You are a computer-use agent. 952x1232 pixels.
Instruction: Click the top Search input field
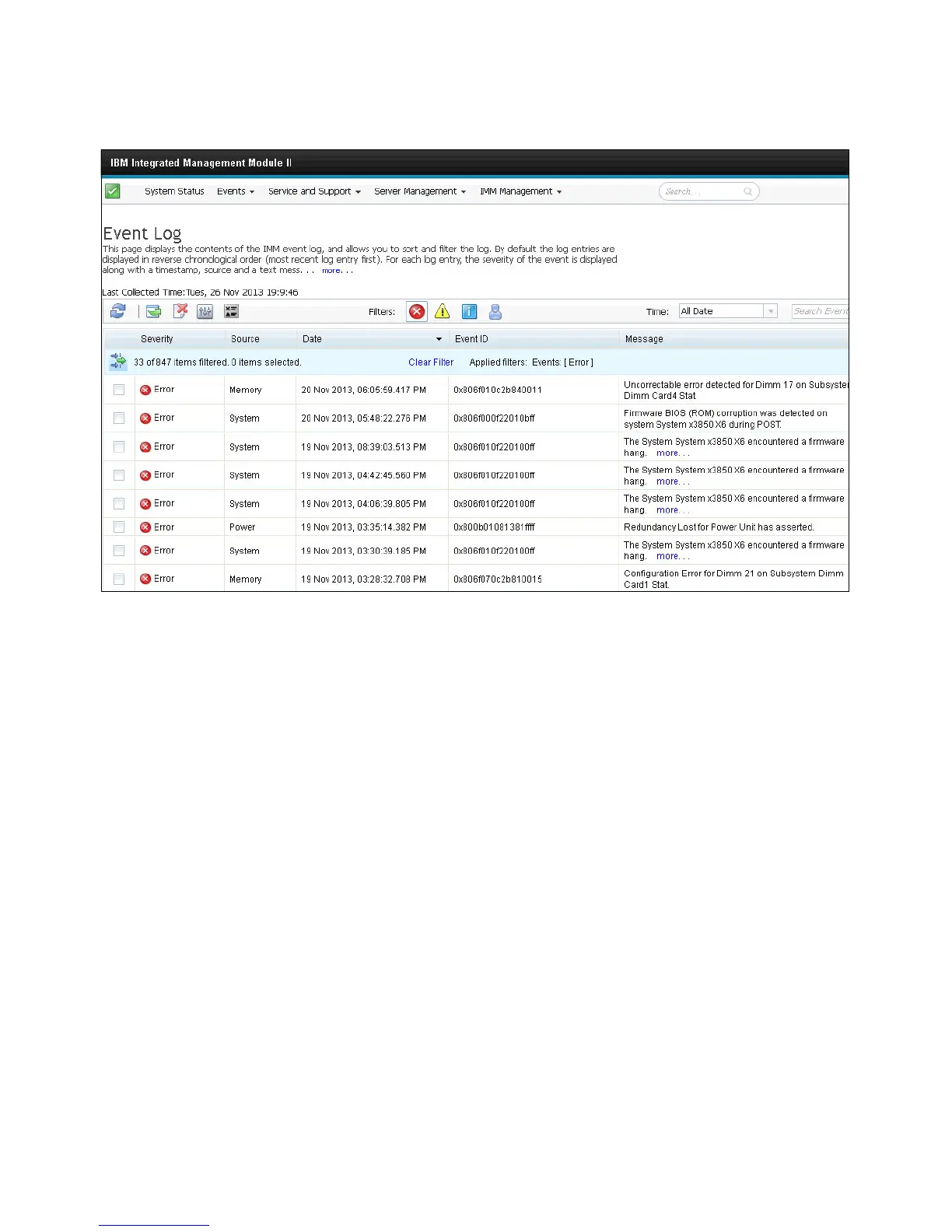[709, 191]
